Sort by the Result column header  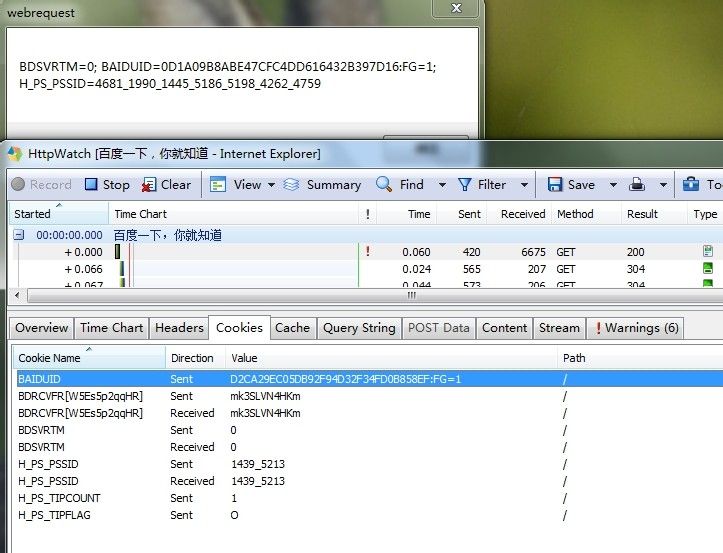pyautogui.click(x=654, y=214)
